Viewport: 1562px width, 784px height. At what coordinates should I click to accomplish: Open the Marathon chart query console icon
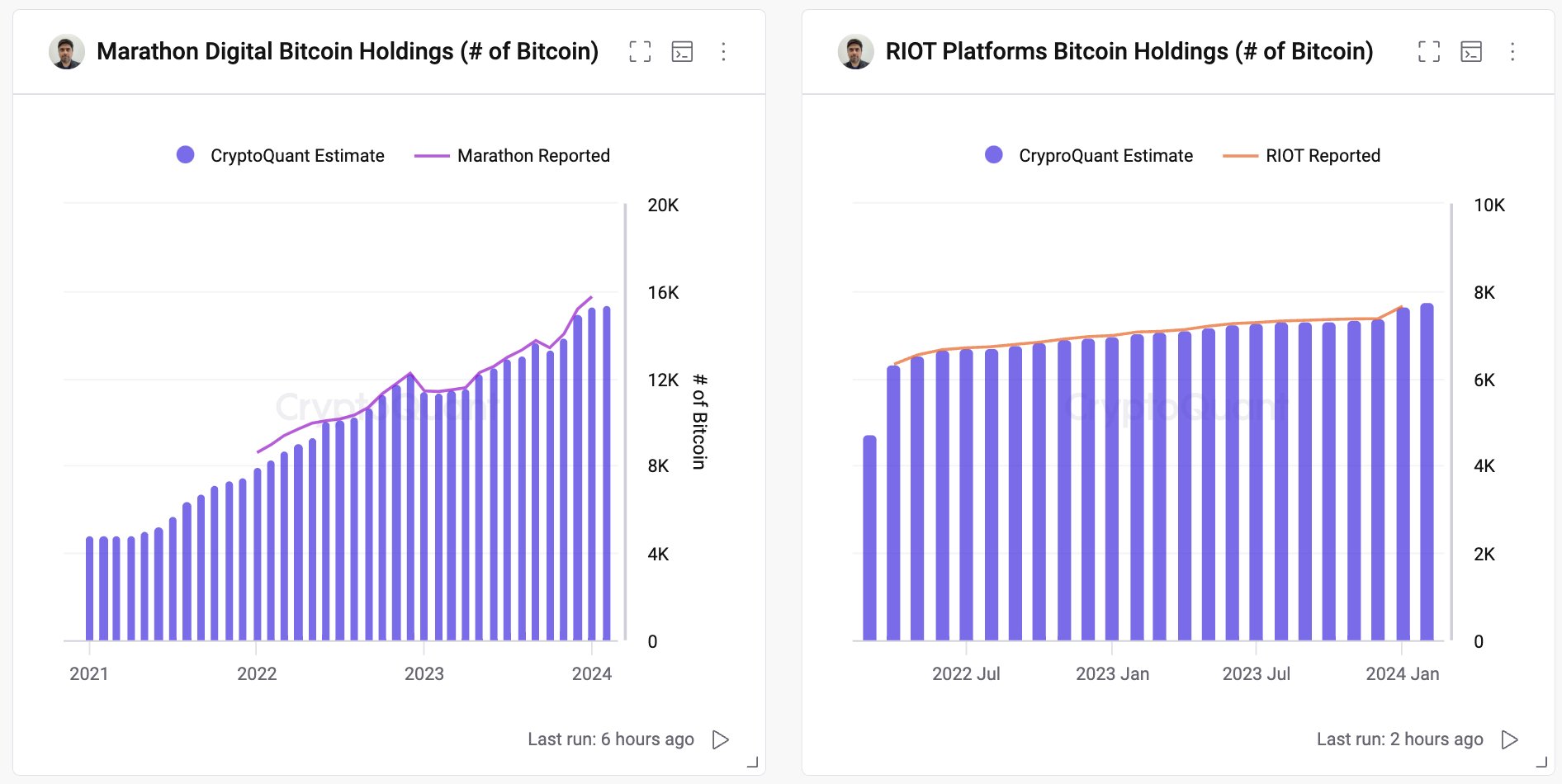pyautogui.click(x=682, y=52)
